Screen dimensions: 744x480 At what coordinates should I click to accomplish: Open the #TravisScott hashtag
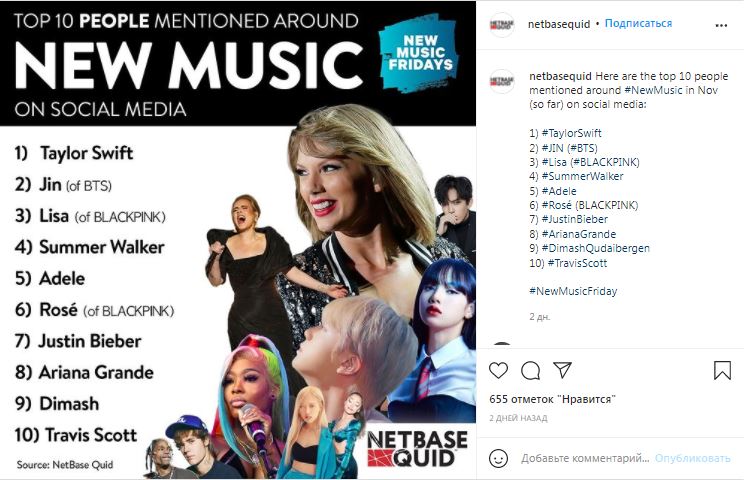click(x=577, y=263)
